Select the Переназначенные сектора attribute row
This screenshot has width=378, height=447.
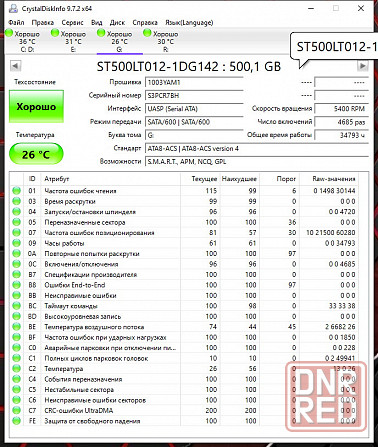185,222
